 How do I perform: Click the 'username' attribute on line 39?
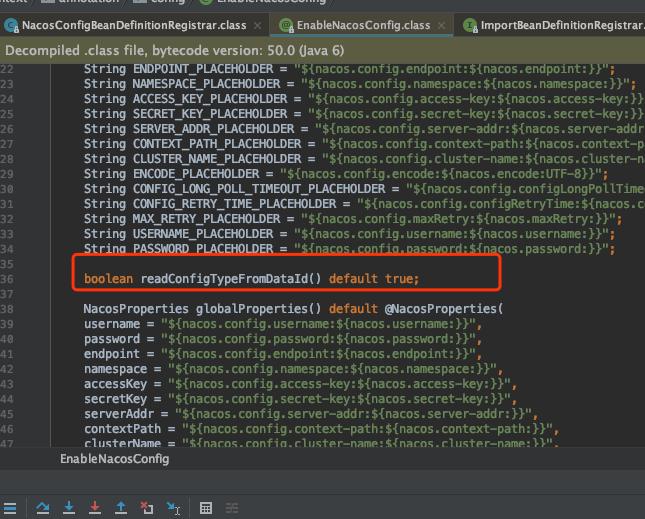[112, 324]
